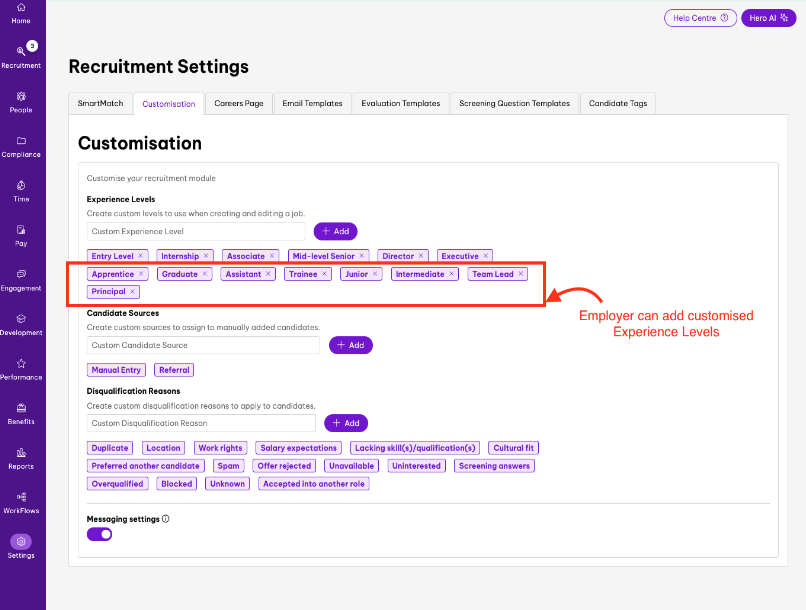Select the Location reason tag

point(163,448)
